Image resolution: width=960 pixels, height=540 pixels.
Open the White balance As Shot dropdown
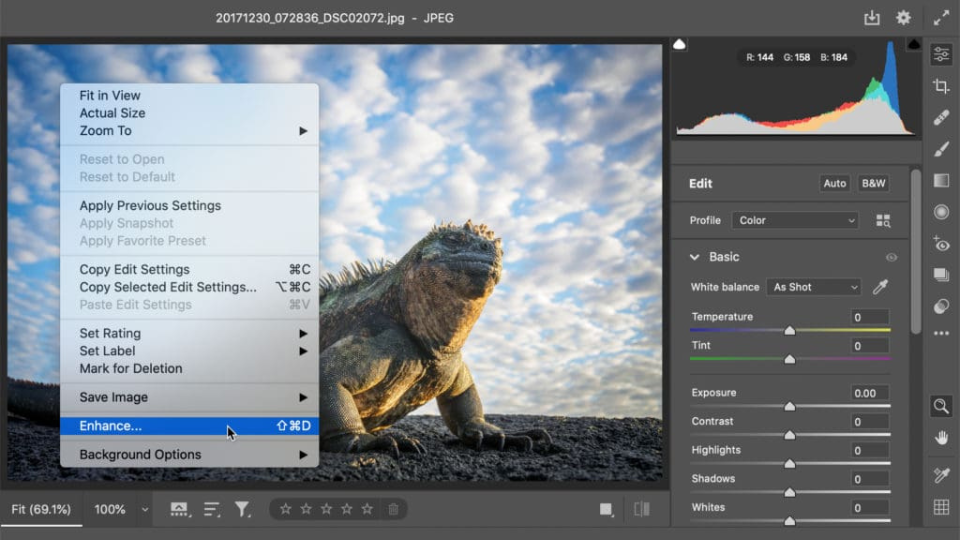[x=814, y=287]
